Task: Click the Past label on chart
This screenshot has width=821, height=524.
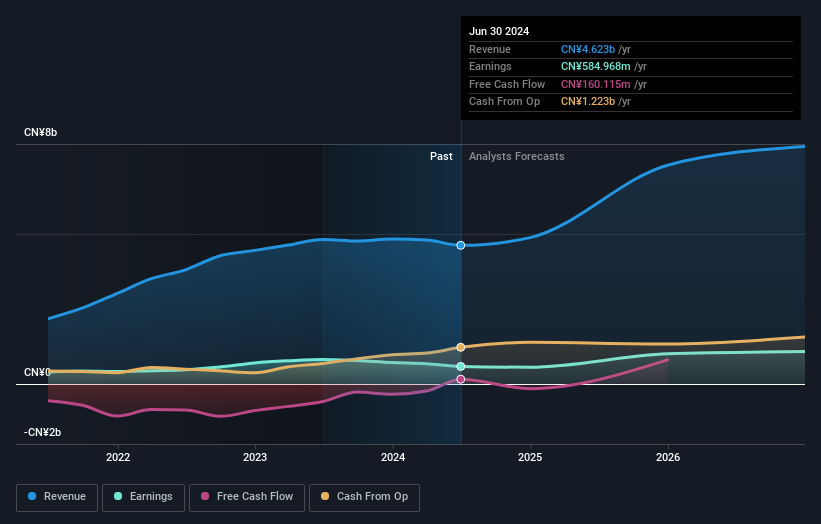Action: point(441,156)
